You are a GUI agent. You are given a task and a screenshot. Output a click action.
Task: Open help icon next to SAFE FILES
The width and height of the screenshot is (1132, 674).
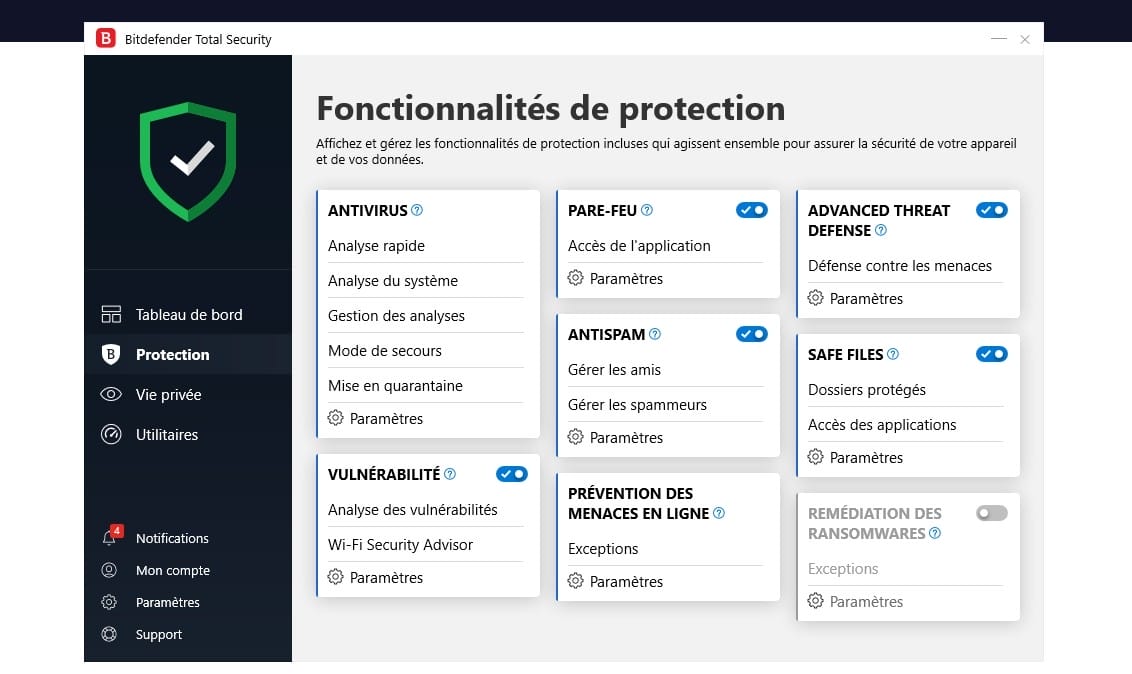pyautogui.click(x=893, y=354)
